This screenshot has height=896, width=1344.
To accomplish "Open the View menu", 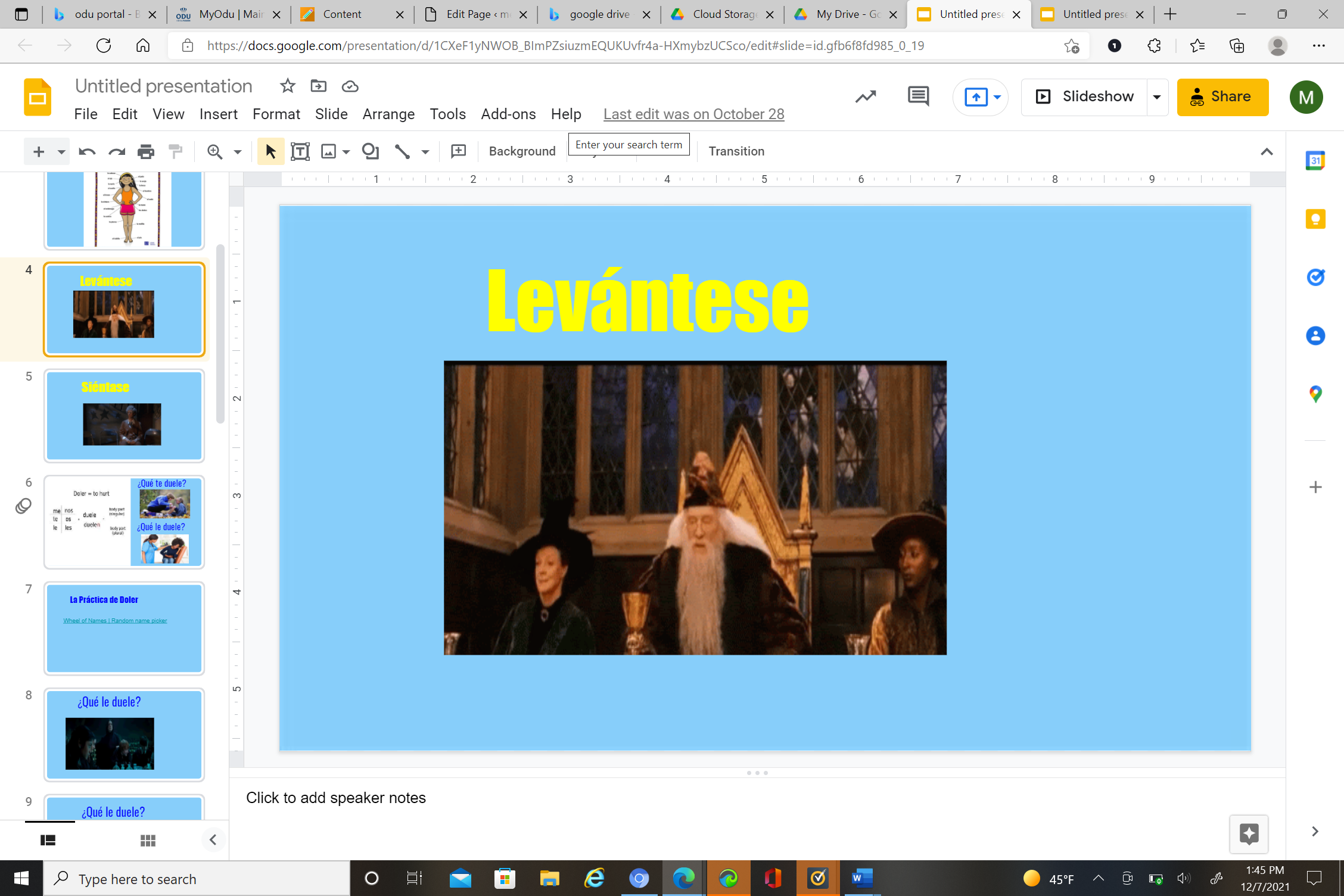I will tap(168, 114).
